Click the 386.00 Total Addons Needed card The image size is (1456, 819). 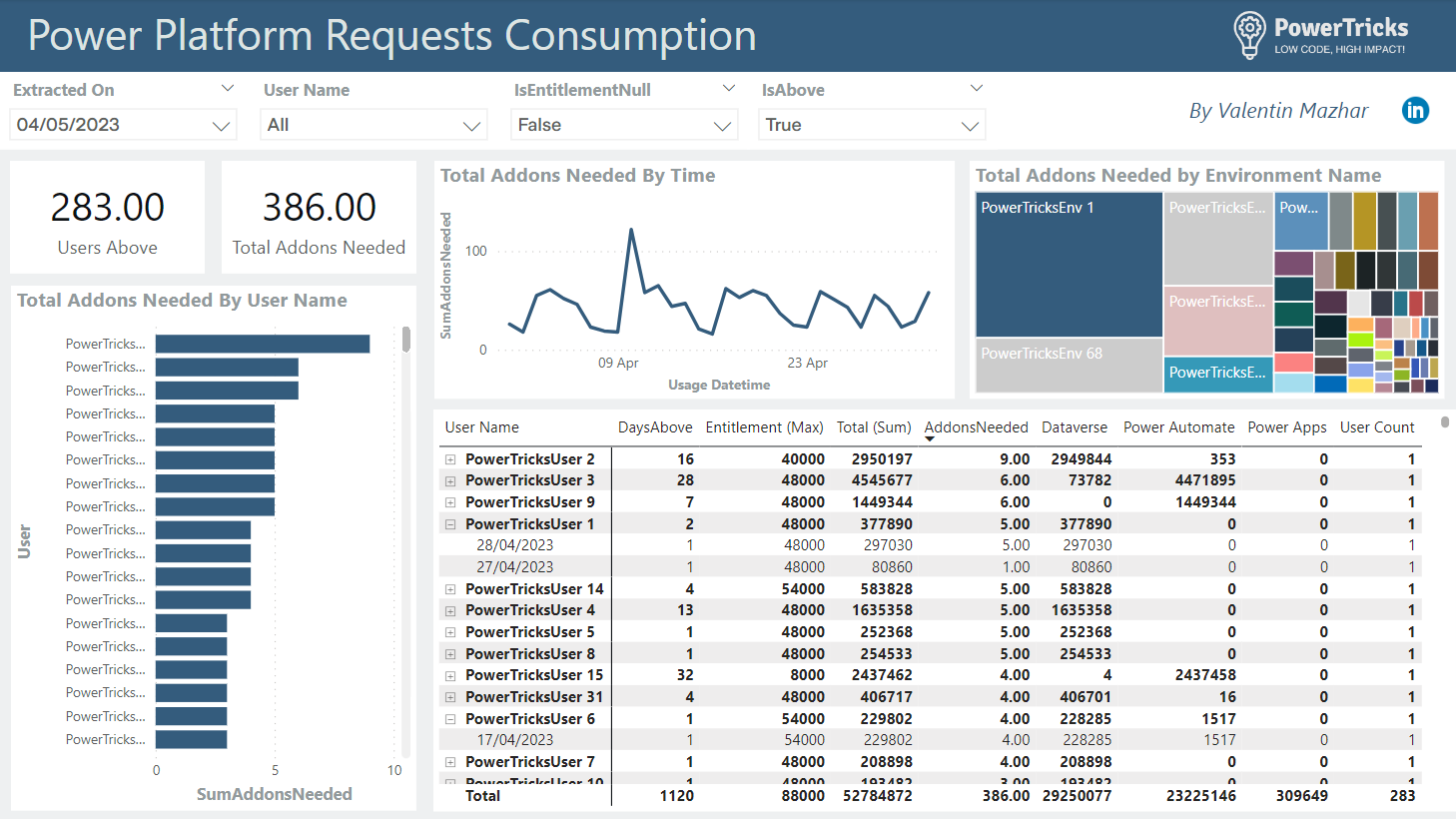pos(319,218)
